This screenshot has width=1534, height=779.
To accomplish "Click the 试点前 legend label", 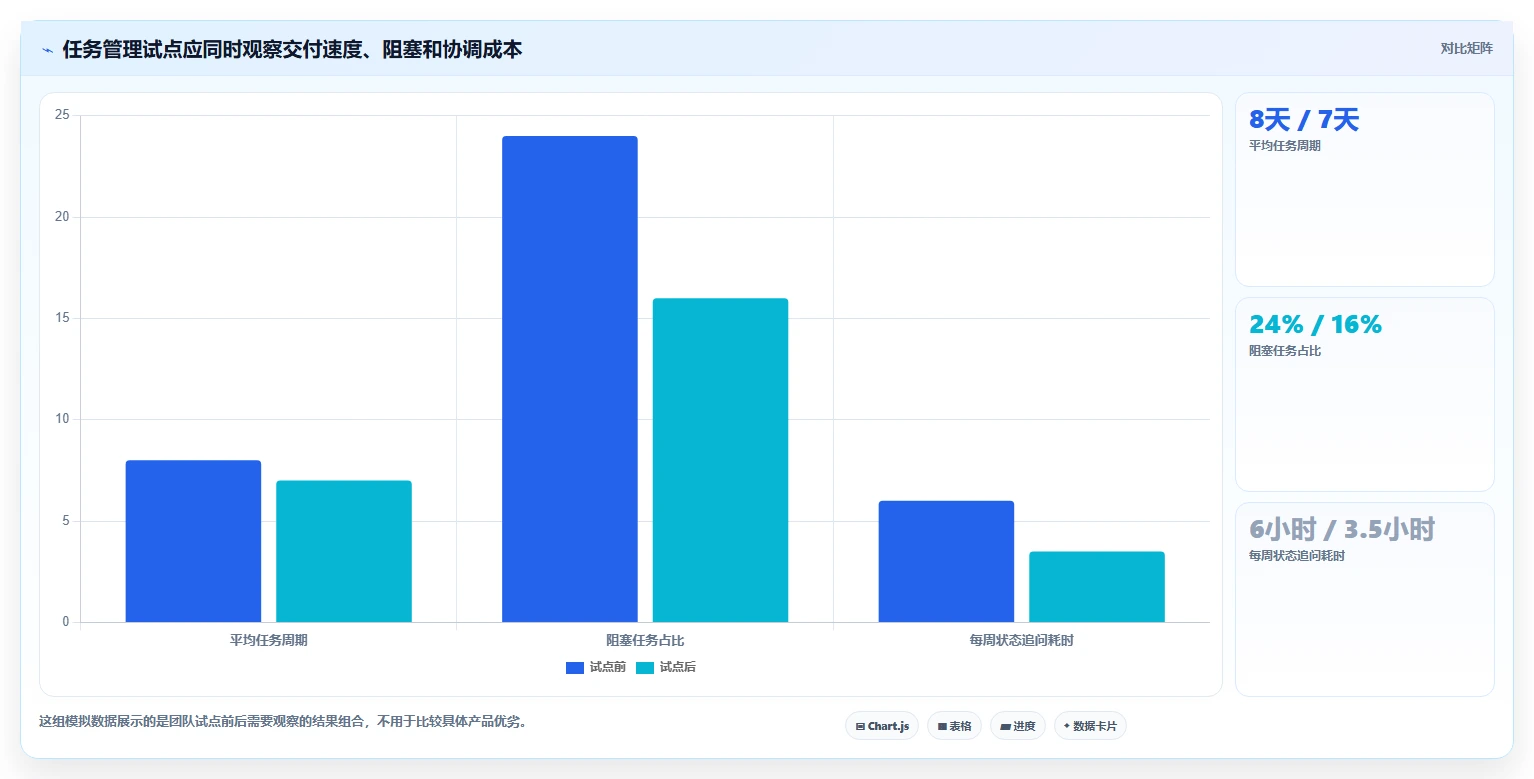I will click(607, 668).
